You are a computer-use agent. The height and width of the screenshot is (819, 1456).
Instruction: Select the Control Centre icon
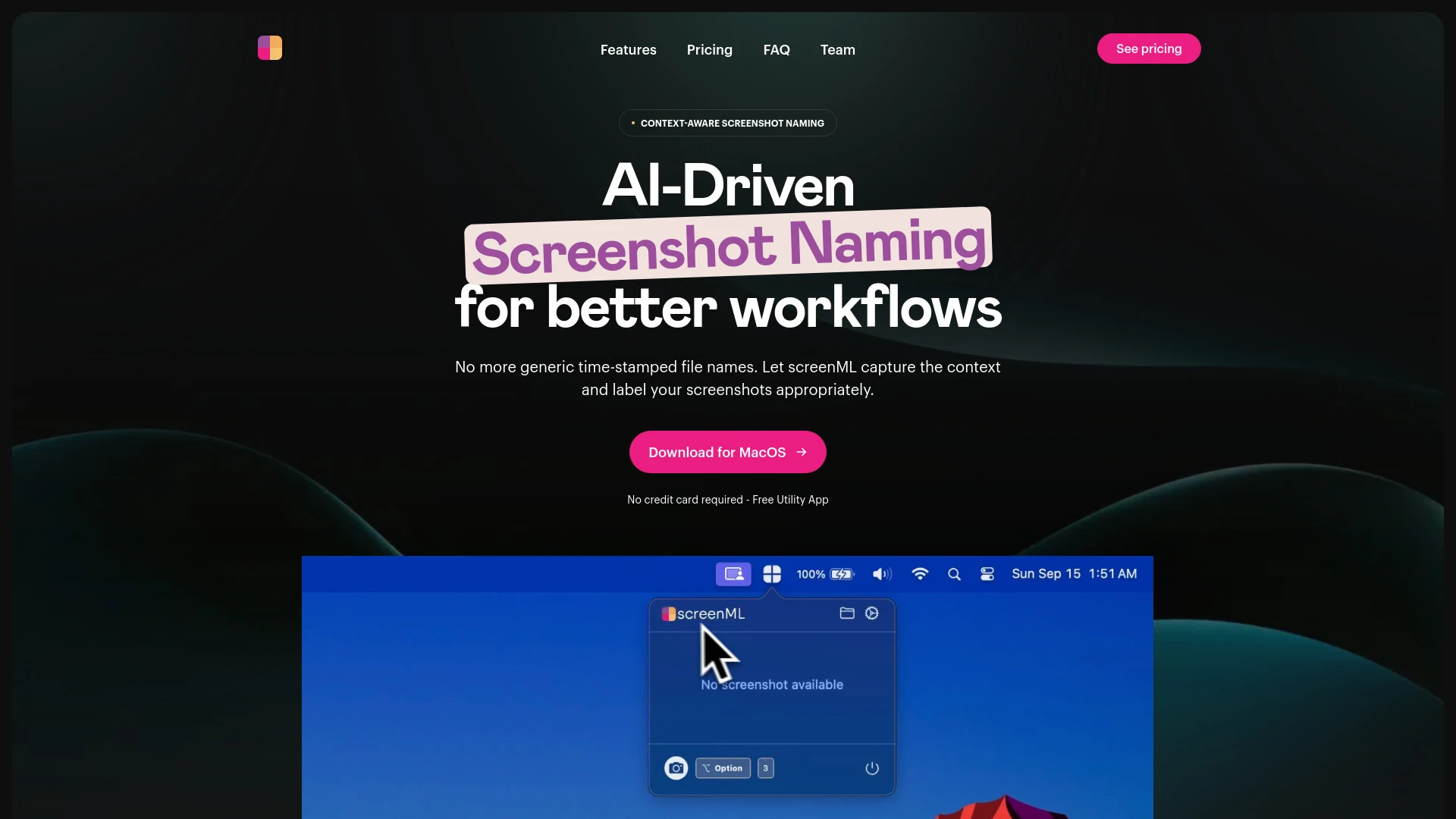(x=986, y=573)
